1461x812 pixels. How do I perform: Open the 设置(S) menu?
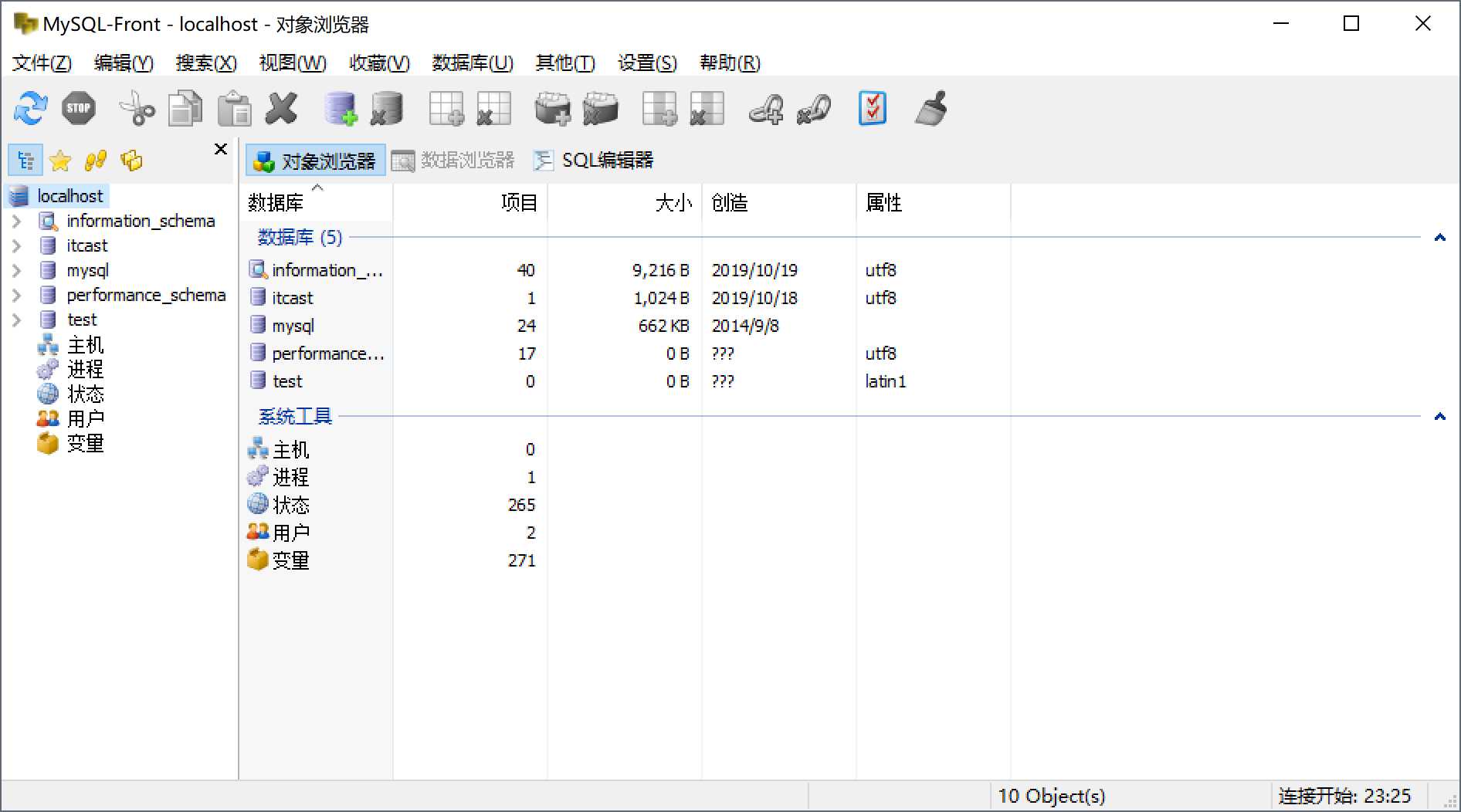pyautogui.click(x=647, y=63)
